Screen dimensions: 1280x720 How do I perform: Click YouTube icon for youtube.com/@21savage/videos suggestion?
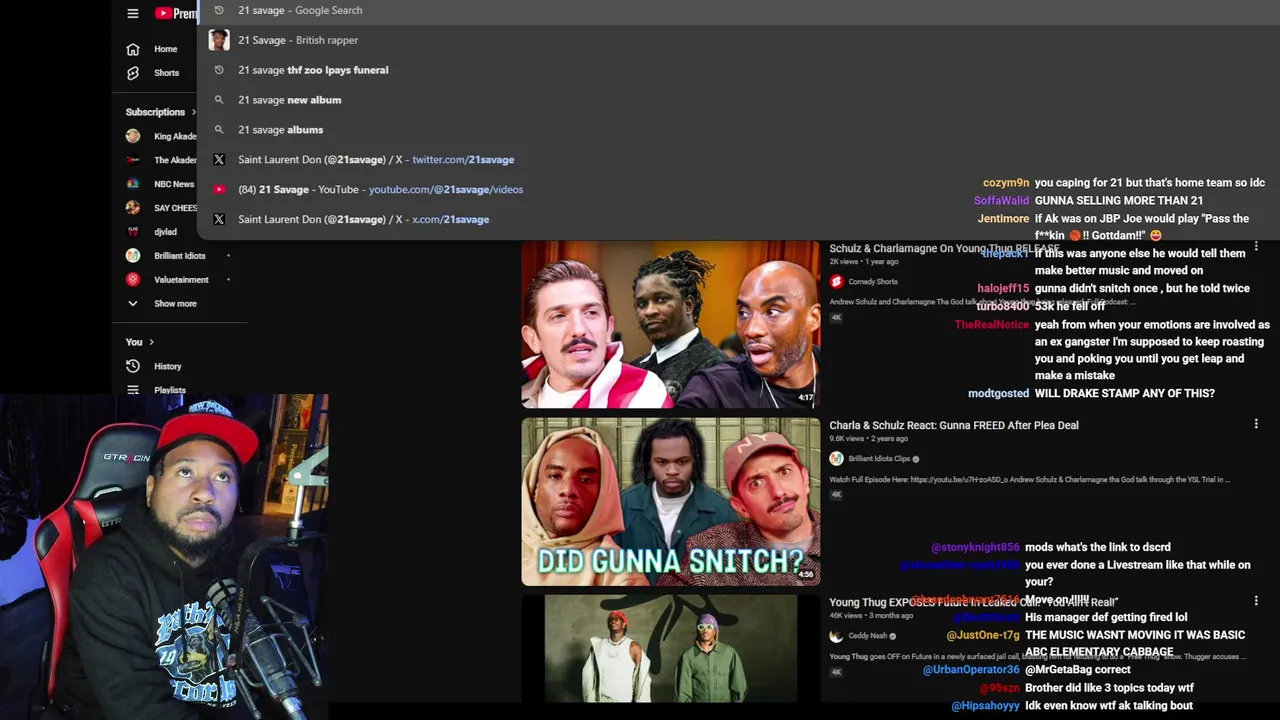[x=219, y=189]
